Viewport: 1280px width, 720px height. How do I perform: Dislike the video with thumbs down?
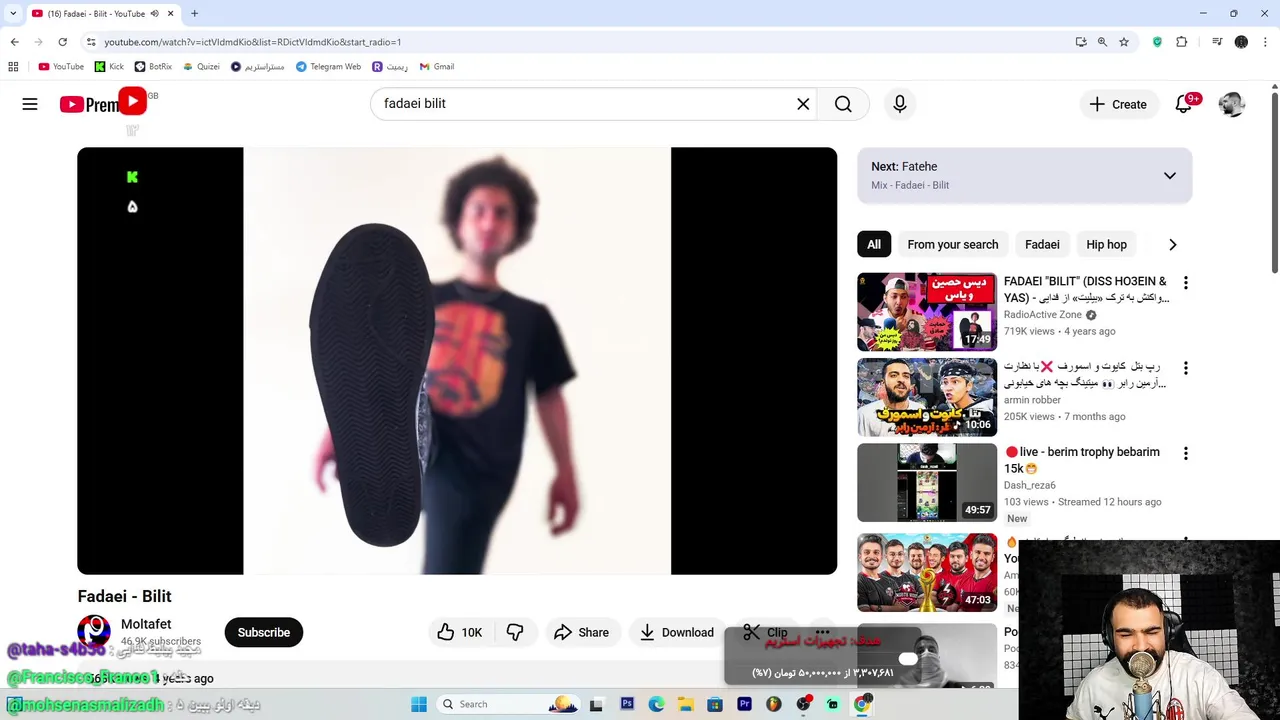pos(515,632)
